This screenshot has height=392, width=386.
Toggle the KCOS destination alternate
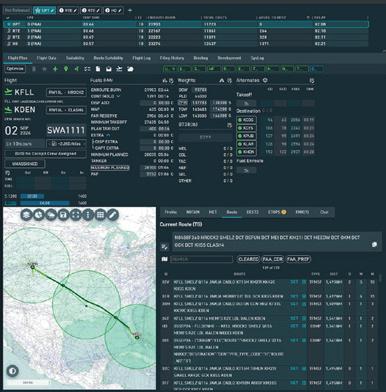[x=246, y=120]
